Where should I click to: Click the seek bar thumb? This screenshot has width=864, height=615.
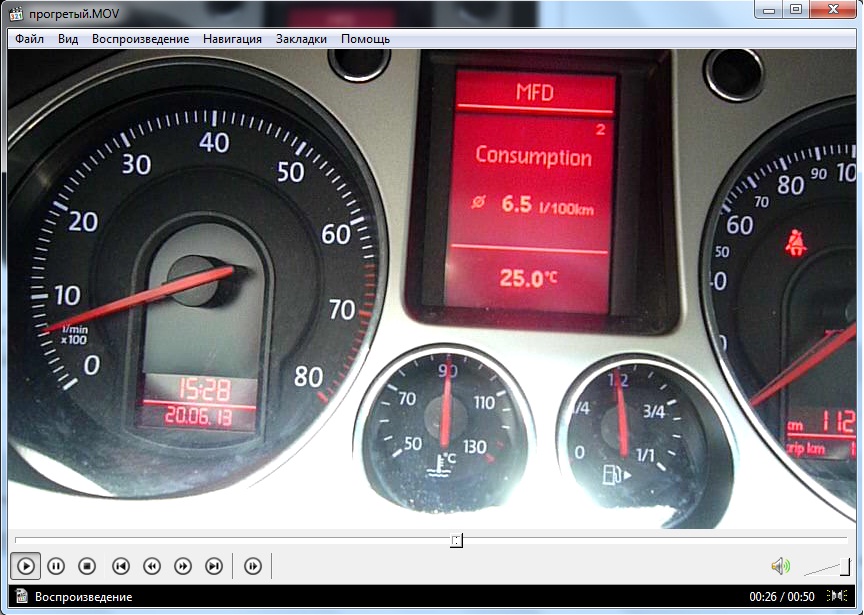(x=457, y=541)
